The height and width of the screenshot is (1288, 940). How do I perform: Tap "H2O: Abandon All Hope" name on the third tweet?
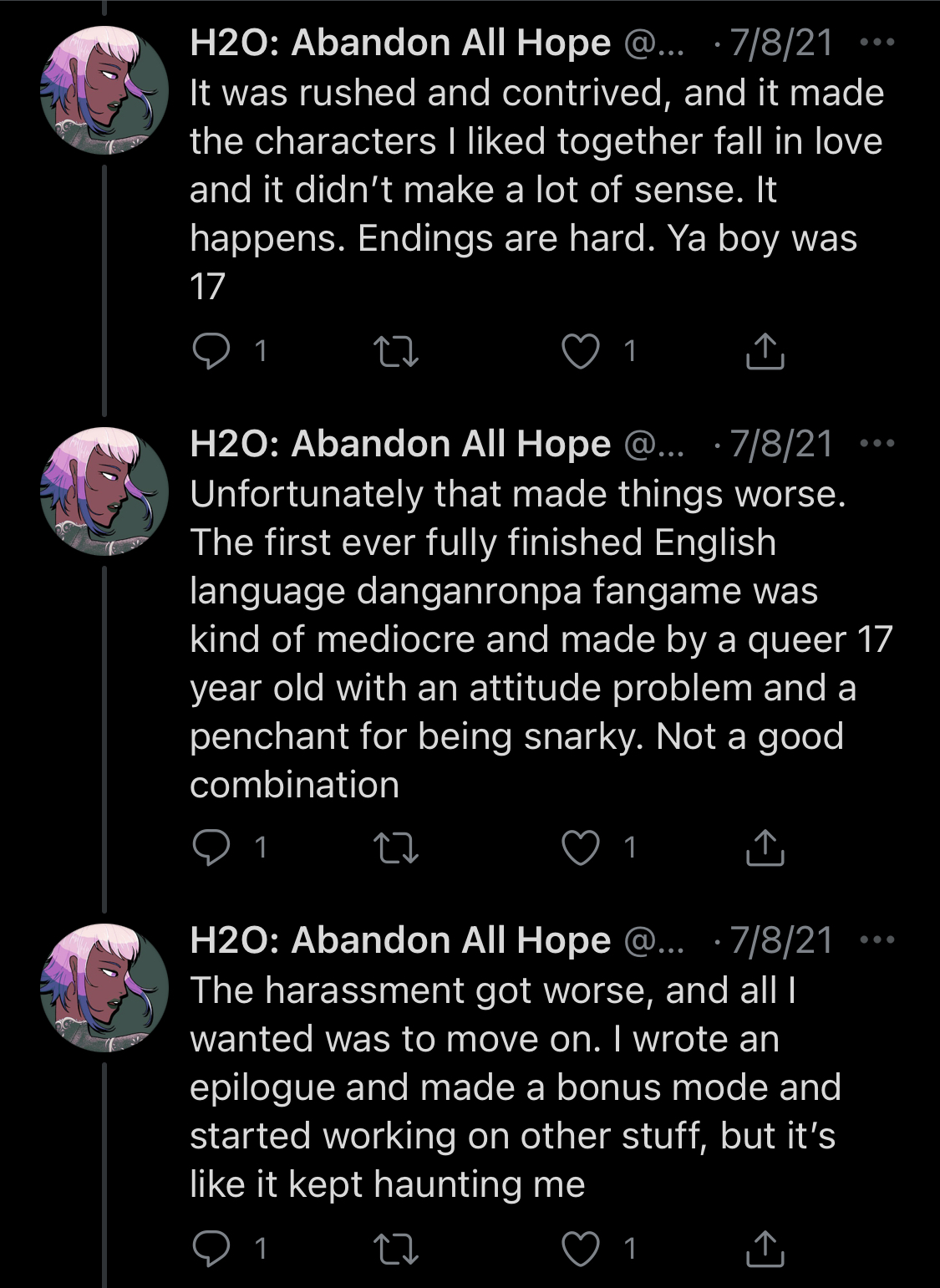400,940
